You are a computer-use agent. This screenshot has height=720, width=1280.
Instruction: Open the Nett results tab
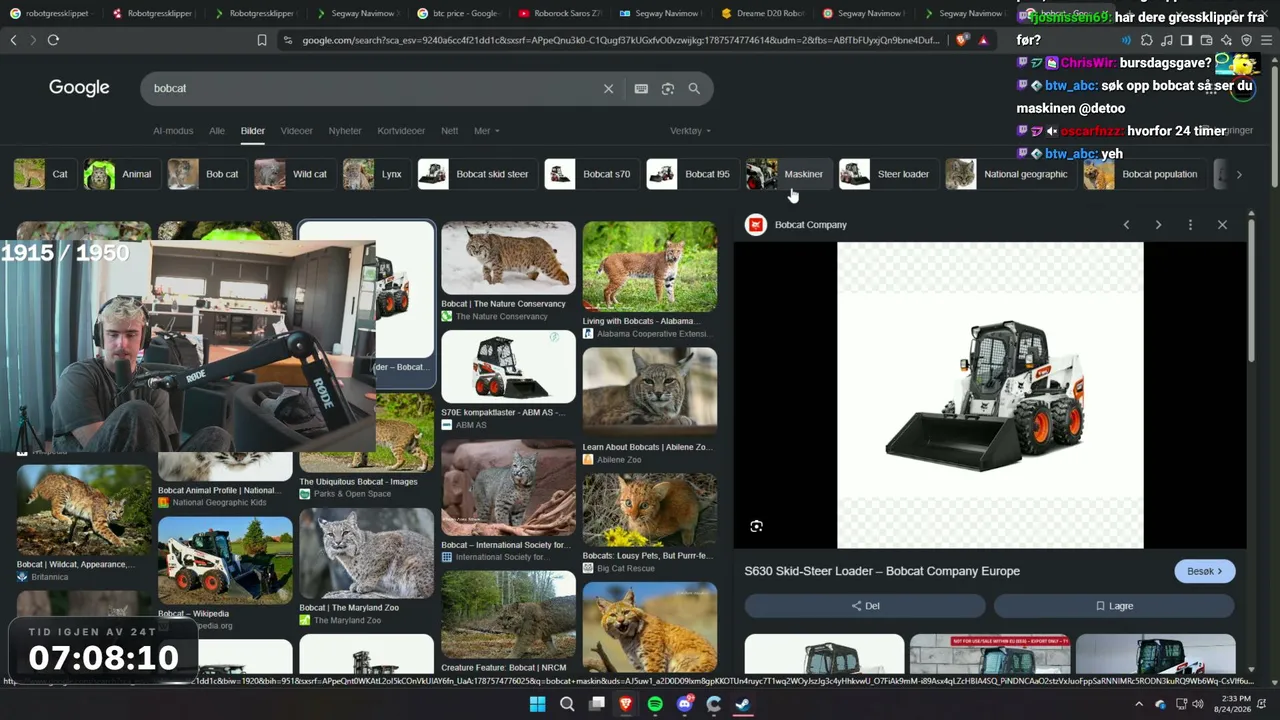450,131
